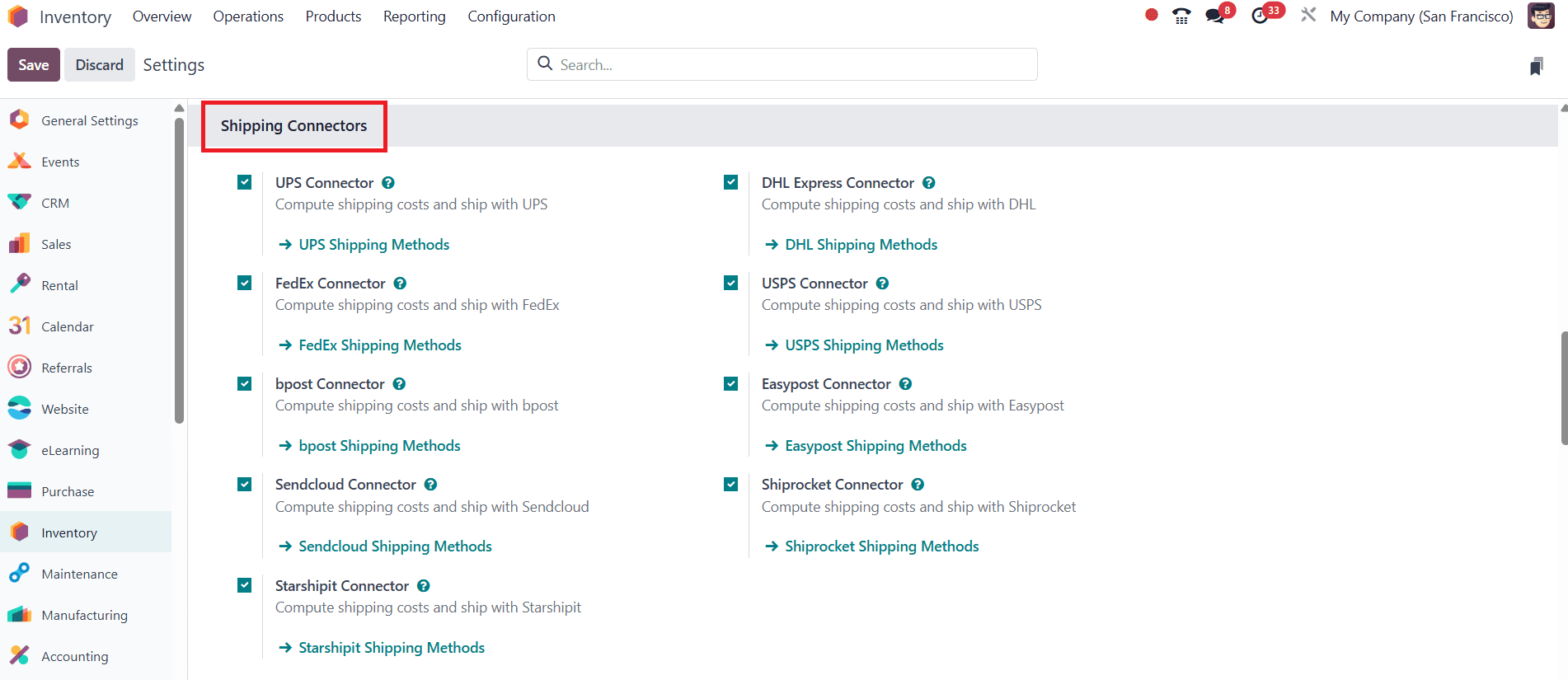Open Referrals settings in the sidebar

pyautogui.click(x=86, y=368)
